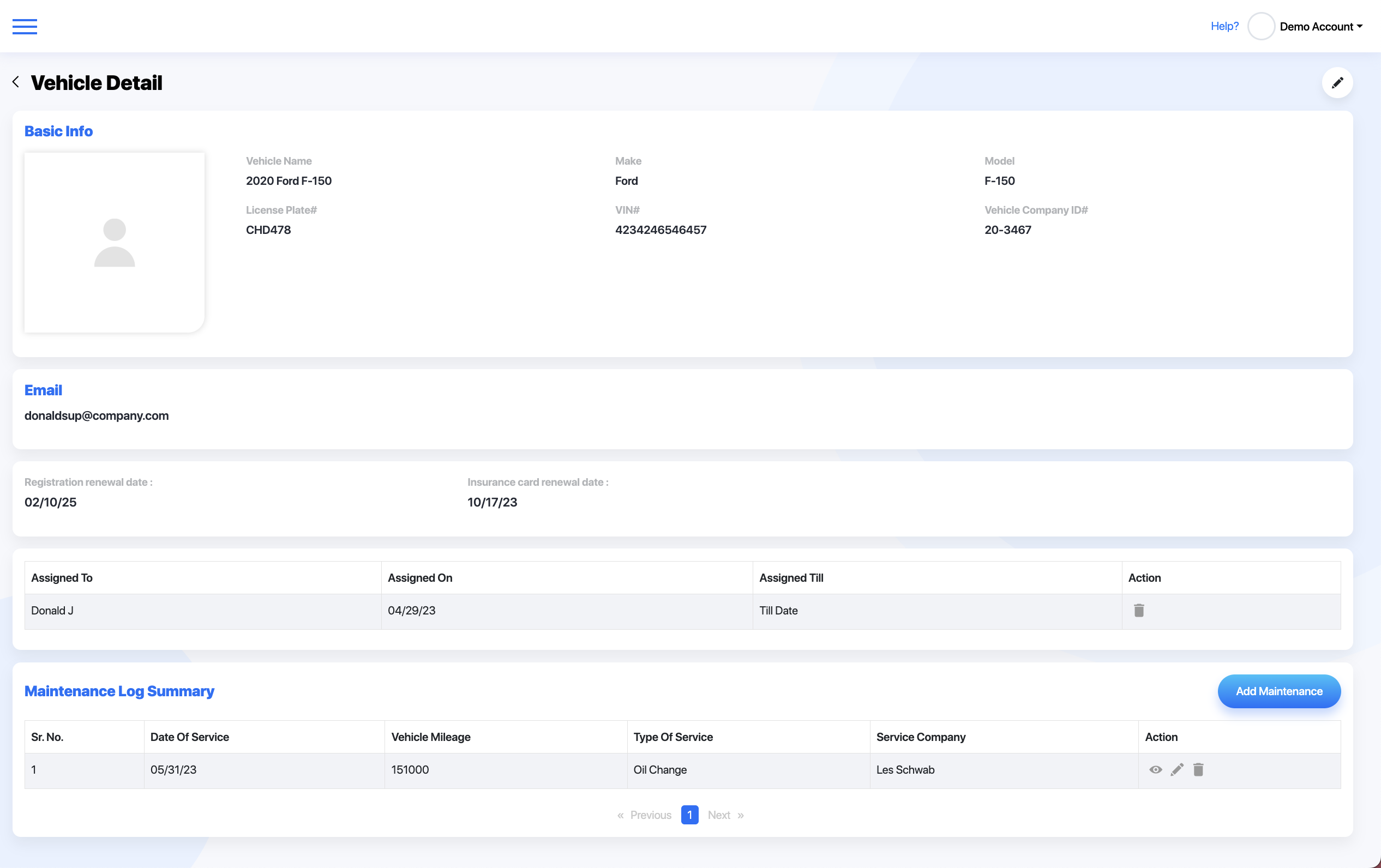This screenshot has width=1381, height=868.
Task: Click the insurance renewal date 10/17/23
Action: [492, 502]
